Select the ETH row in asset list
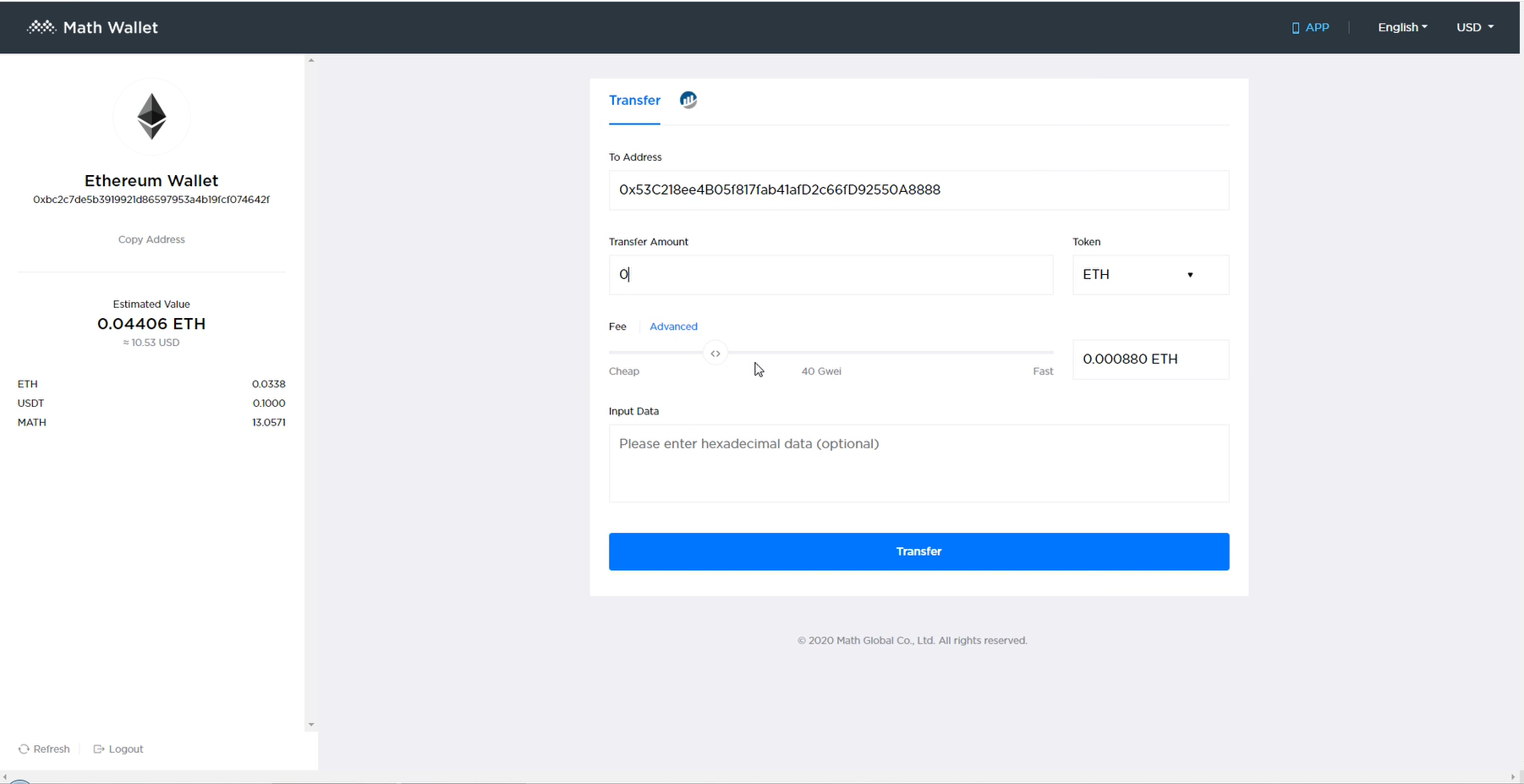This screenshot has height=784, width=1524. click(151, 383)
